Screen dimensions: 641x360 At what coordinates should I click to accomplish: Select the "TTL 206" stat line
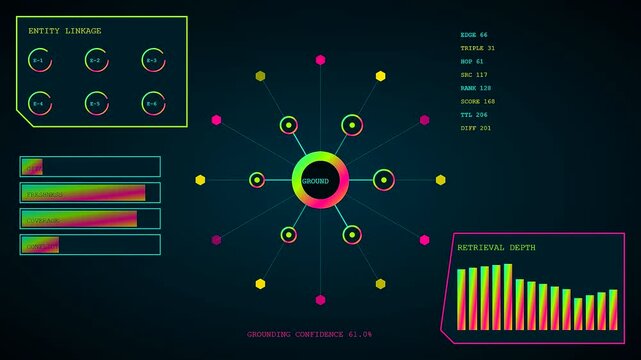pyautogui.click(x=474, y=115)
